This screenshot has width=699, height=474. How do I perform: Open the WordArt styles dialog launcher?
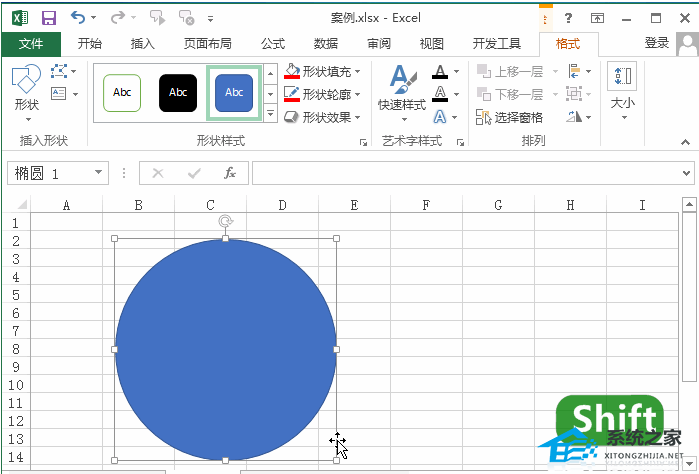pos(461,142)
